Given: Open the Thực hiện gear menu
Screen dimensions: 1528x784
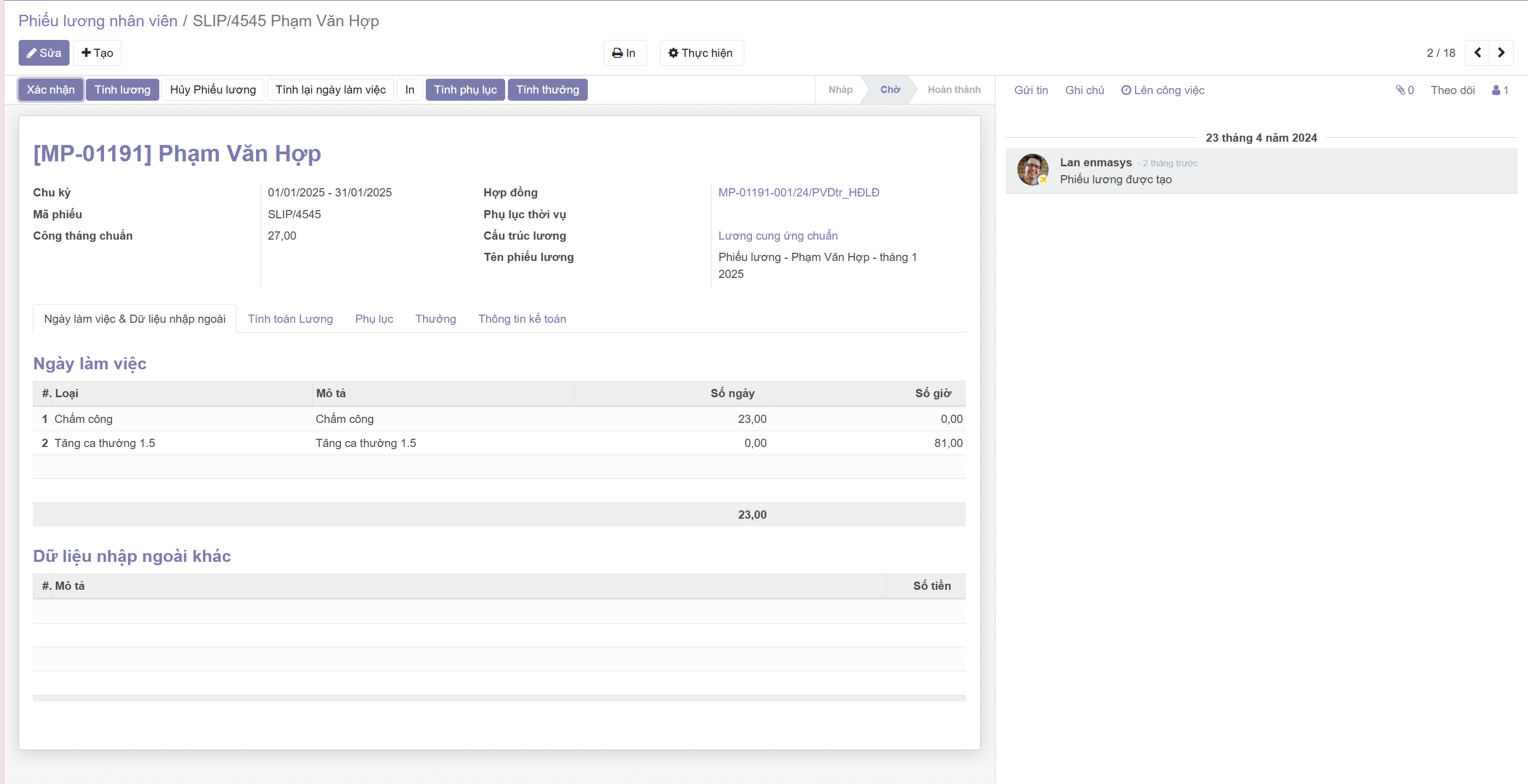Looking at the screenshot, I should 701,53.
